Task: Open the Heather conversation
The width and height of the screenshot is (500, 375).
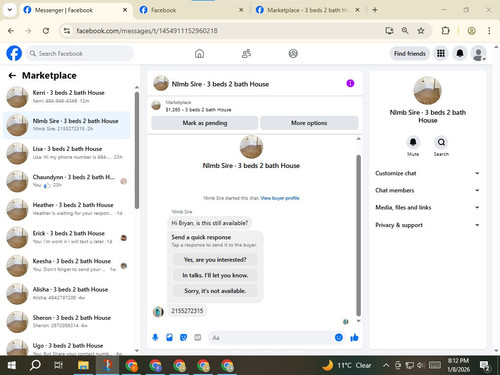Action: [67, 209]
